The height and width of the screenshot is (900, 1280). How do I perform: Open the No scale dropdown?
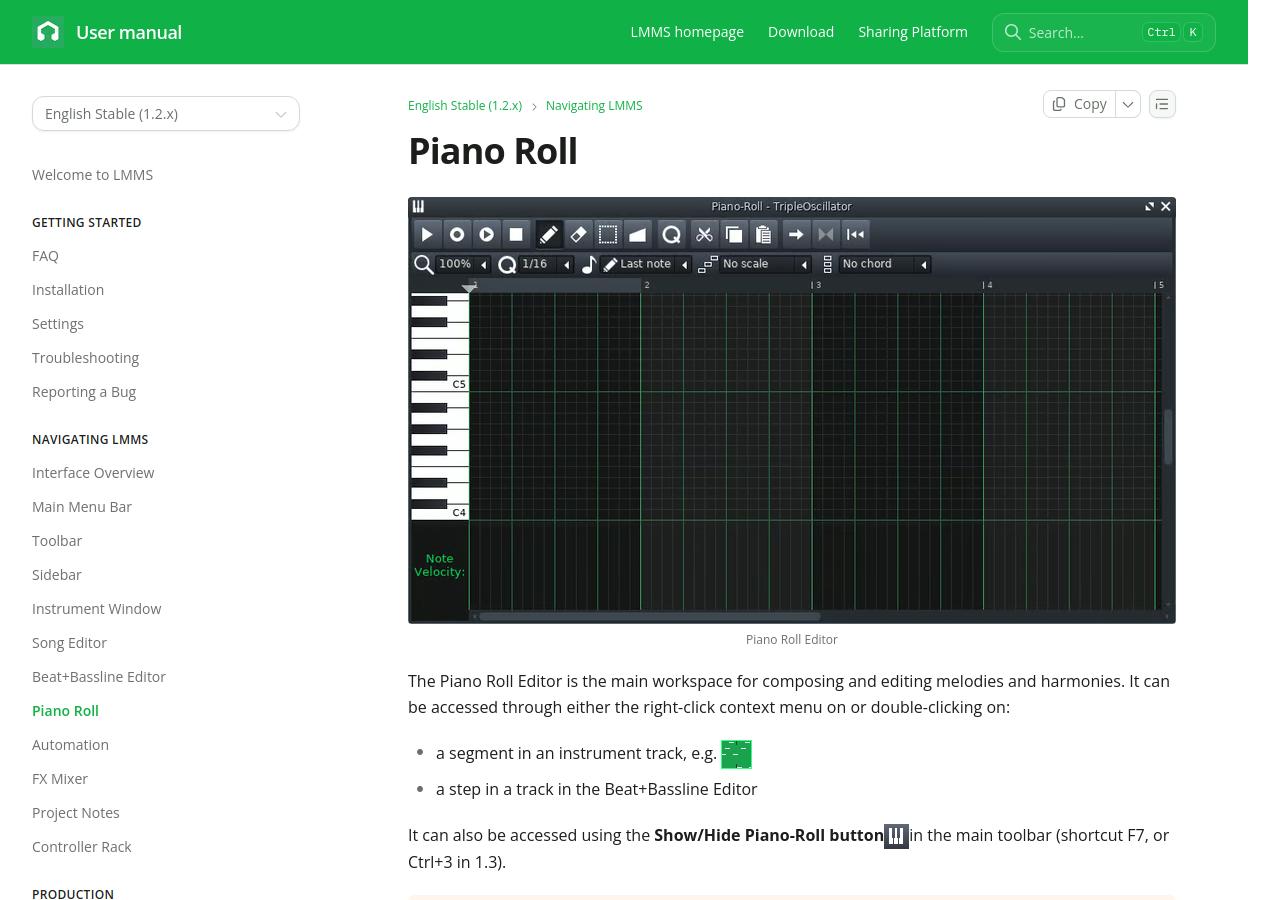click(x=766, y=264)
